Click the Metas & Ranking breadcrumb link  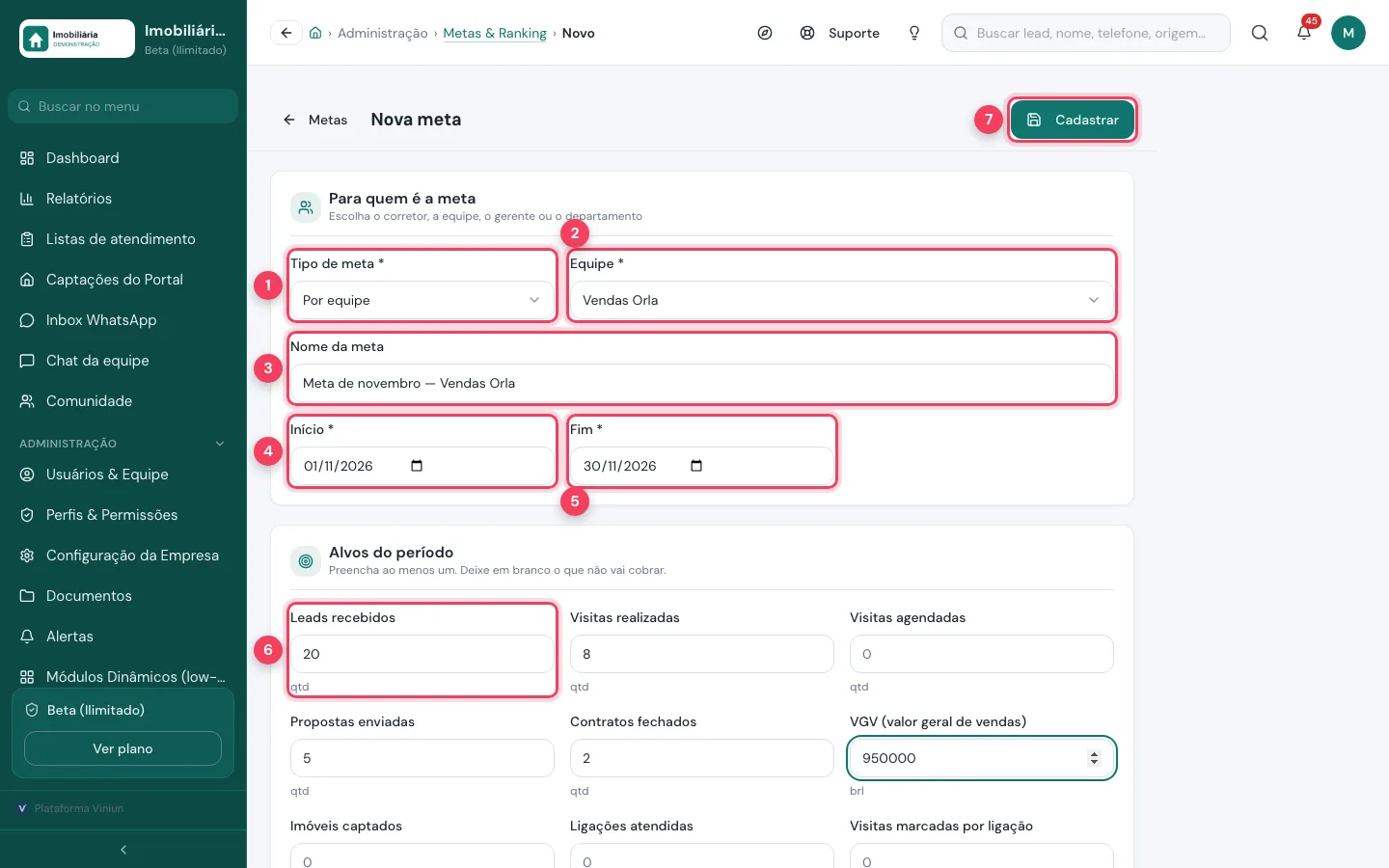pos(495,33)
